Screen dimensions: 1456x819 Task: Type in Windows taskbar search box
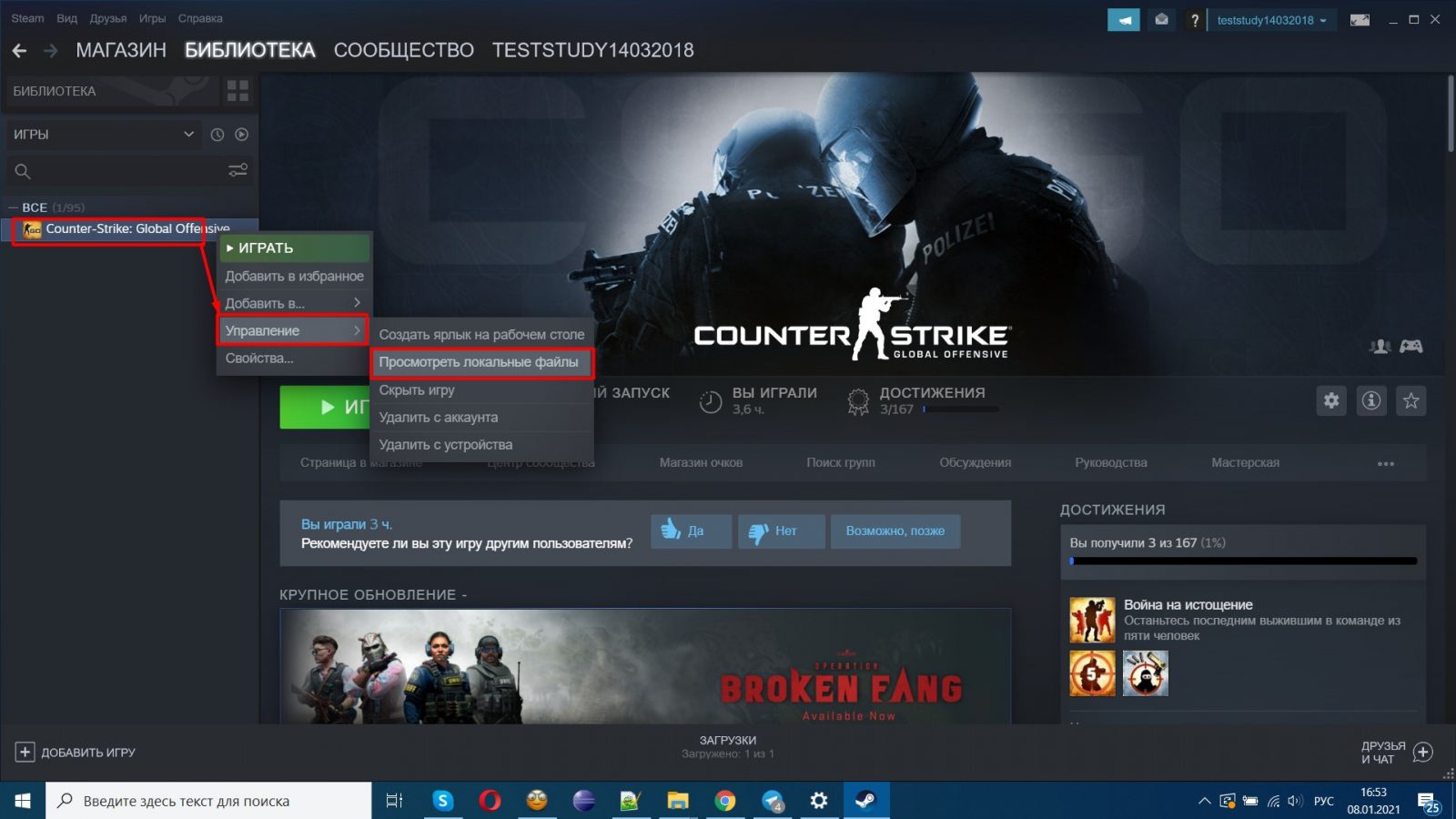coord(208,801)
